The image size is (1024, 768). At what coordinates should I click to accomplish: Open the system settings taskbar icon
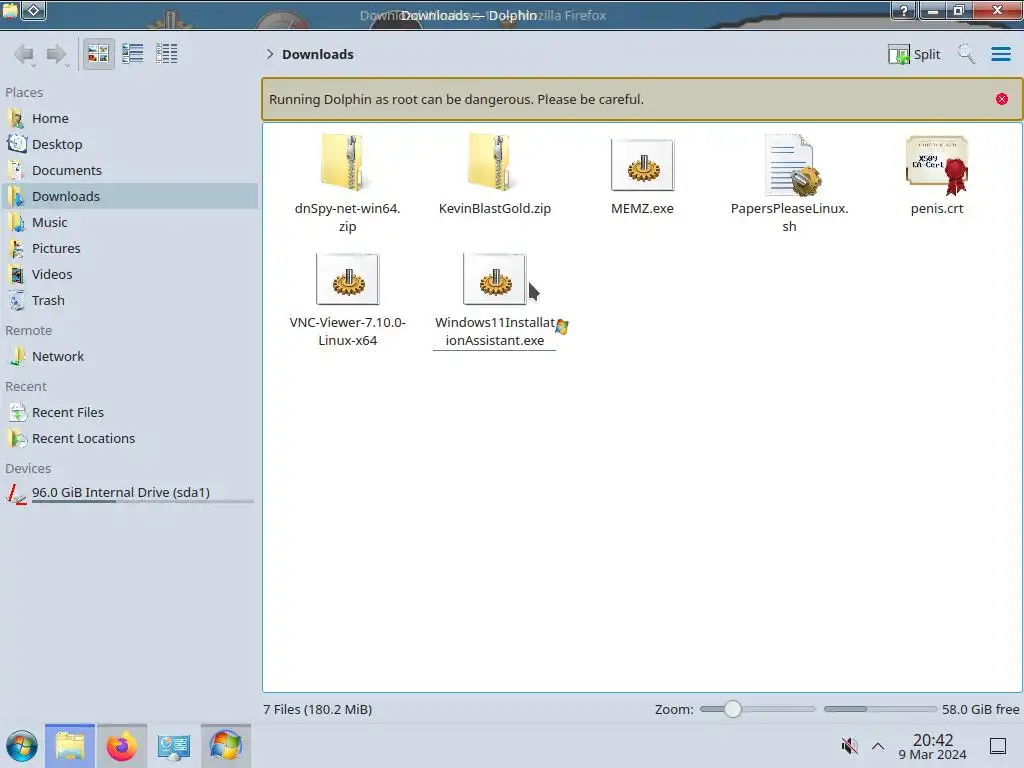[x=174, y=746]
